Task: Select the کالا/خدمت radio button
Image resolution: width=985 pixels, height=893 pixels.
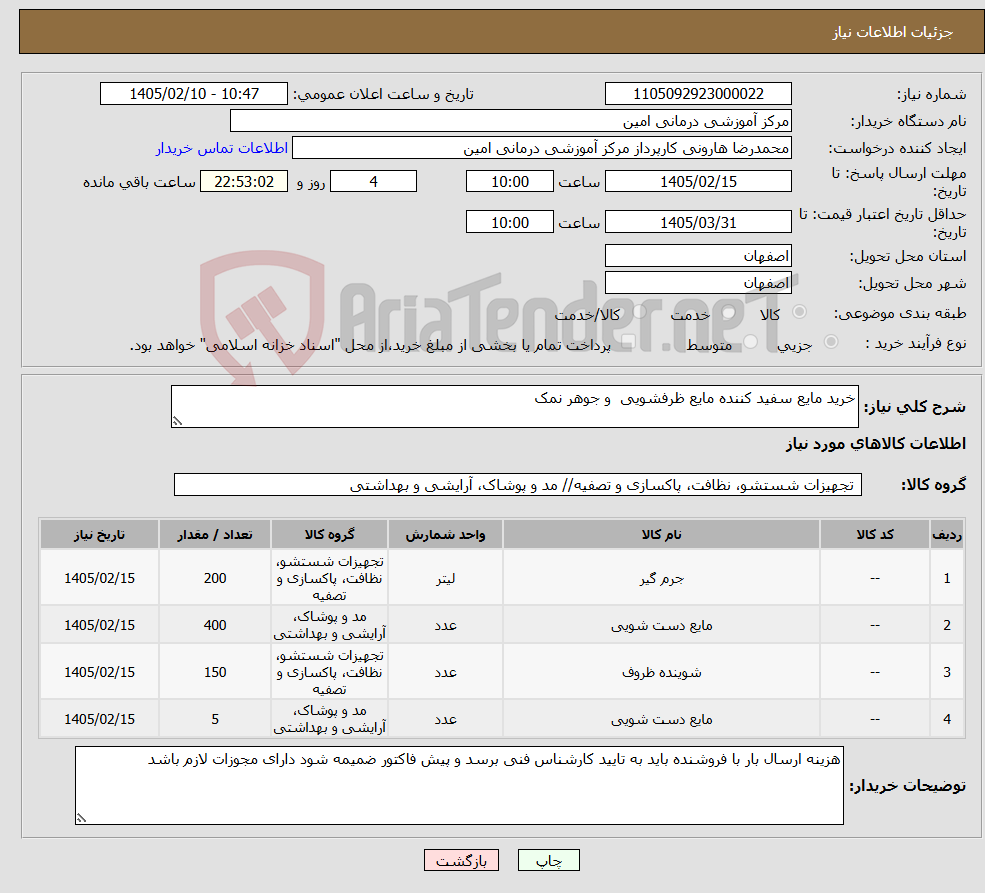Action: click(x=639, y=311)
